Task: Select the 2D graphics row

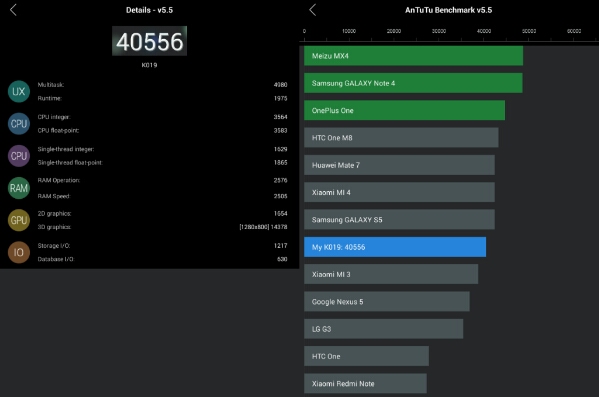Action: coord(162,213)
